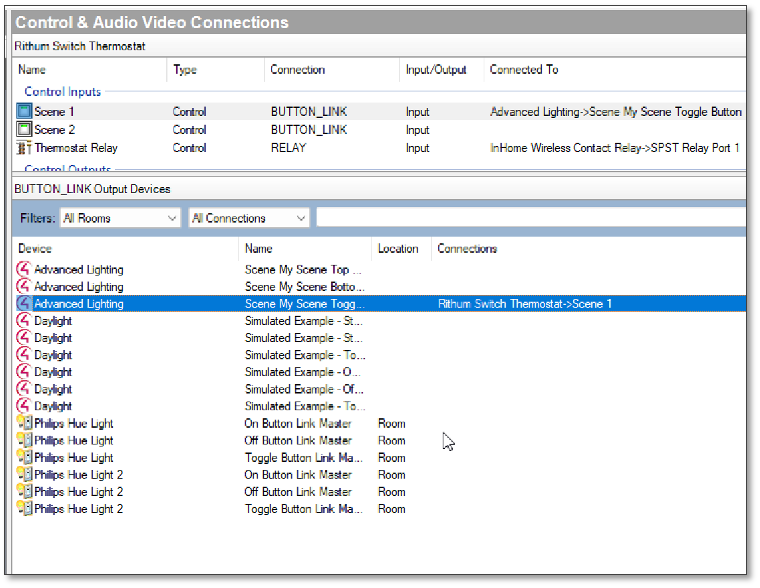Image resolution: width=760 pixels, height=588 pixels.
Task: Select the Scene 1 row name
Action: click(54, 112)
